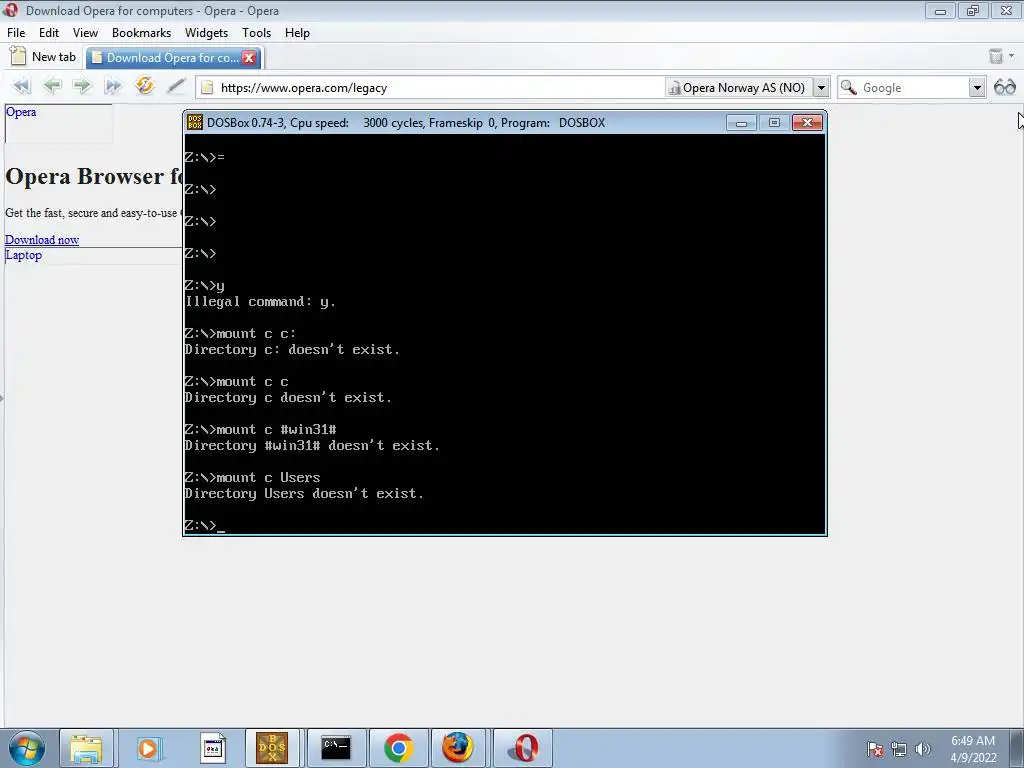Screen dimensions: 1024x768
Task: Open Windows Explorer from taskbar
Action: (x=86, y=748)
